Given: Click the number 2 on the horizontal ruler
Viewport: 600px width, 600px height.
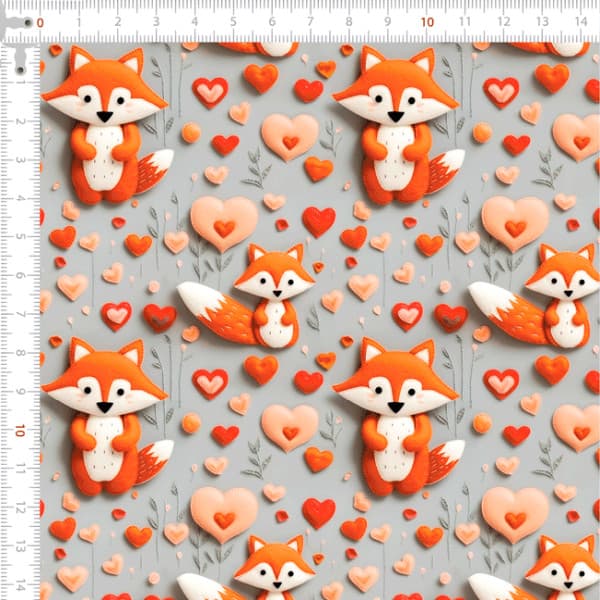Looking at the screenshot, I should [x=117, y=22].
